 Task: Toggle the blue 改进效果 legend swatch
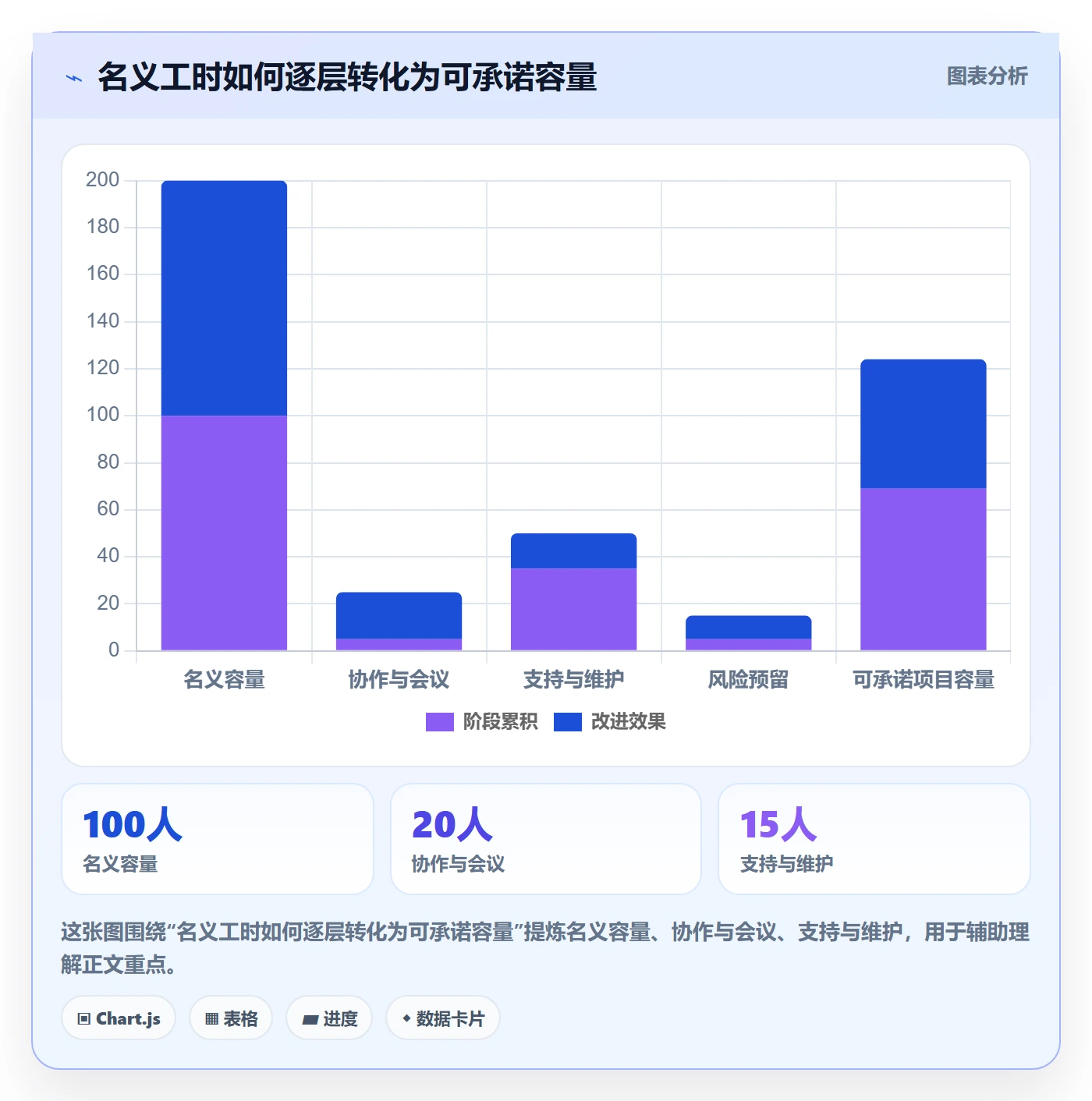pos(568,722)
